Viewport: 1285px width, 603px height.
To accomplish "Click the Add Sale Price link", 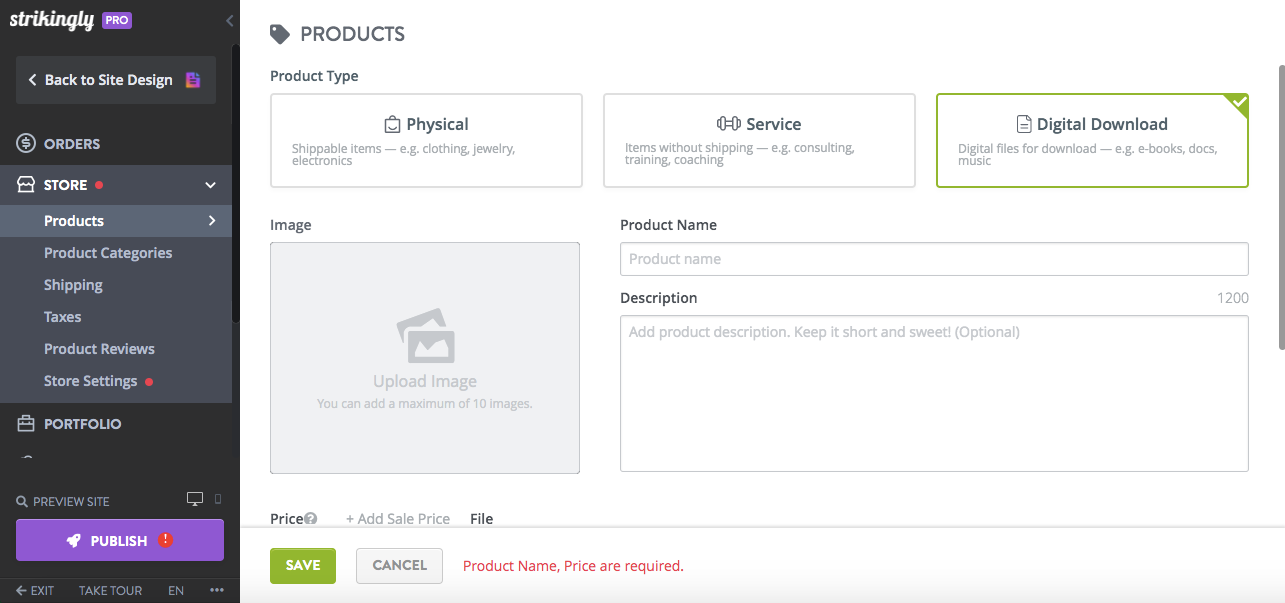I will (397, 519).
